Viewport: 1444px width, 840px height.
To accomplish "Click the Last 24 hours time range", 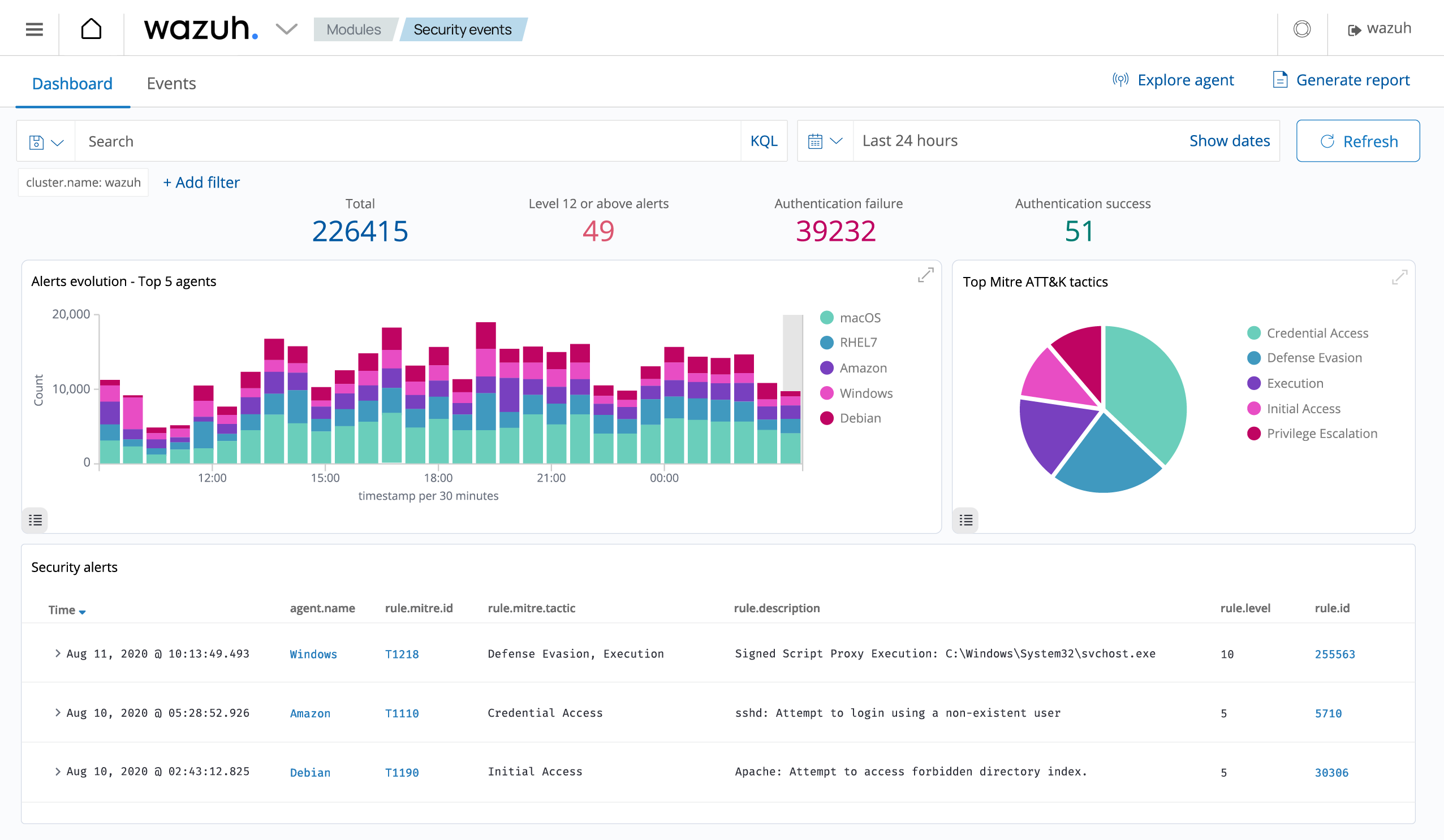I will point(910,141).
